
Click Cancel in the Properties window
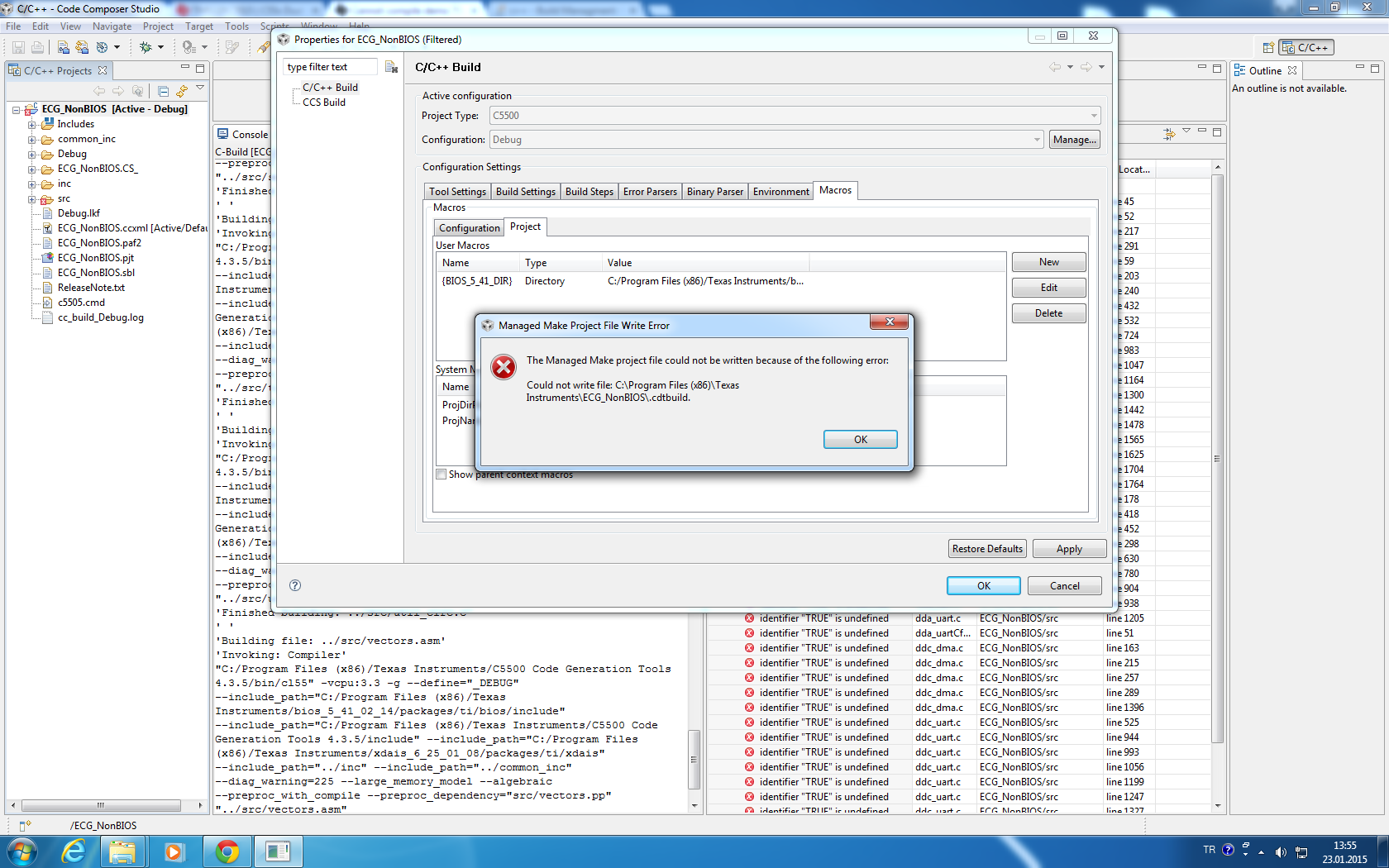(x=1064, y=586)
